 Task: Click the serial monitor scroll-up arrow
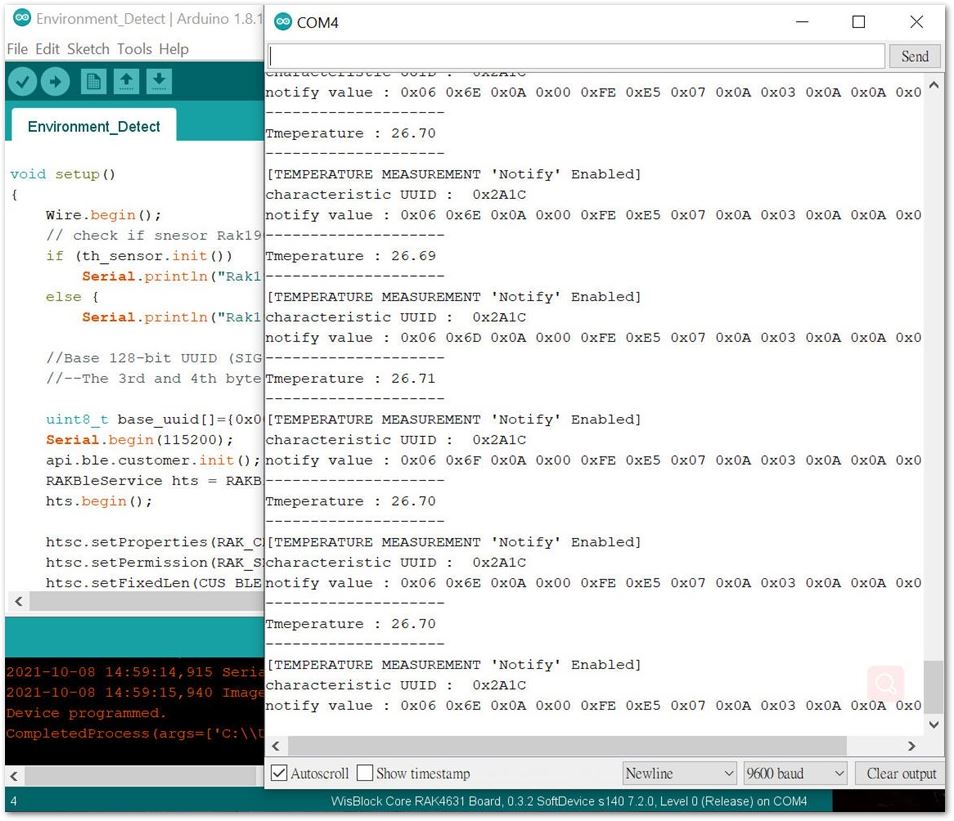tap(934, 86)
